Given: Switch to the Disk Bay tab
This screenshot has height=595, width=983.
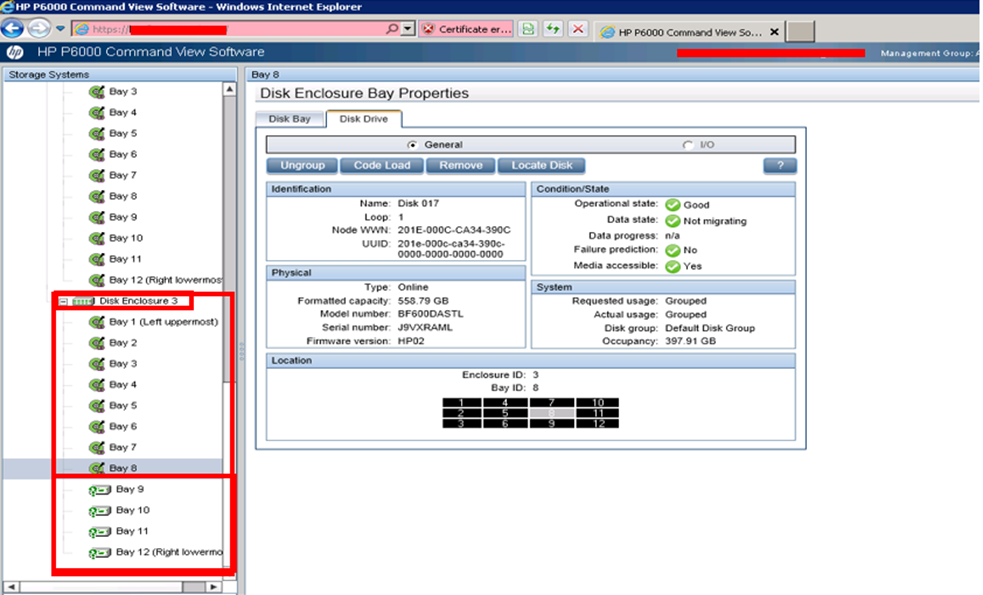Looking at the screenshot, I should pyautogui.click(x=290, y=119).
